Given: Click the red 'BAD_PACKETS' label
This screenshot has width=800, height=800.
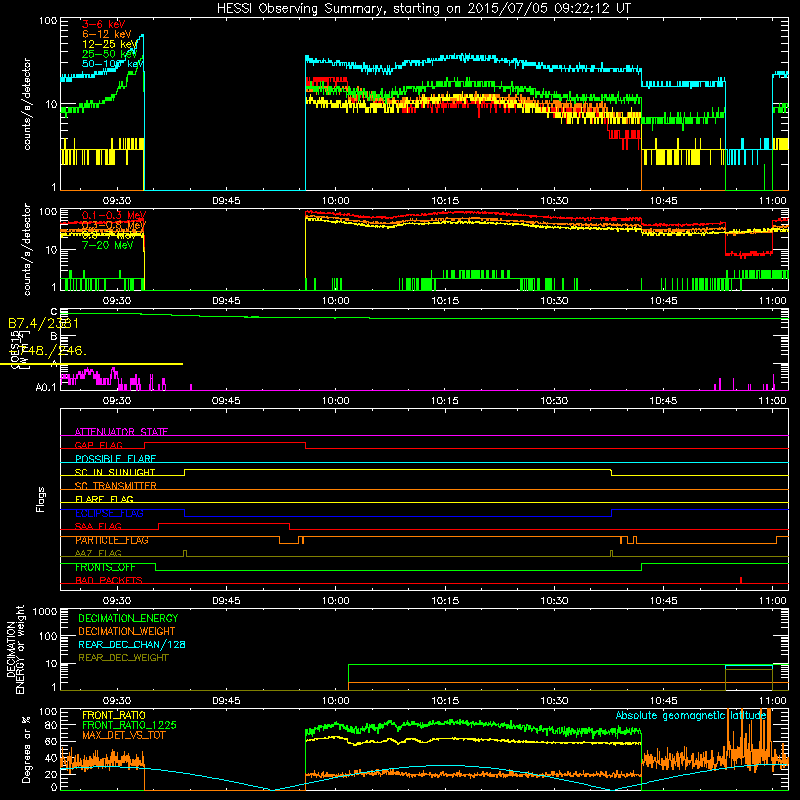Looking at the screenshot, I should point(109,580).
